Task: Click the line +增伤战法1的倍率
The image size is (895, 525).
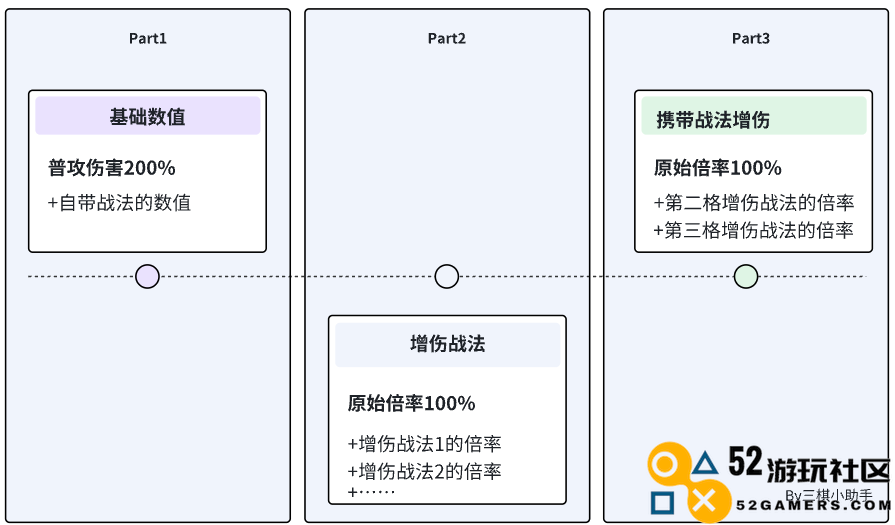Action: point(425,443)
